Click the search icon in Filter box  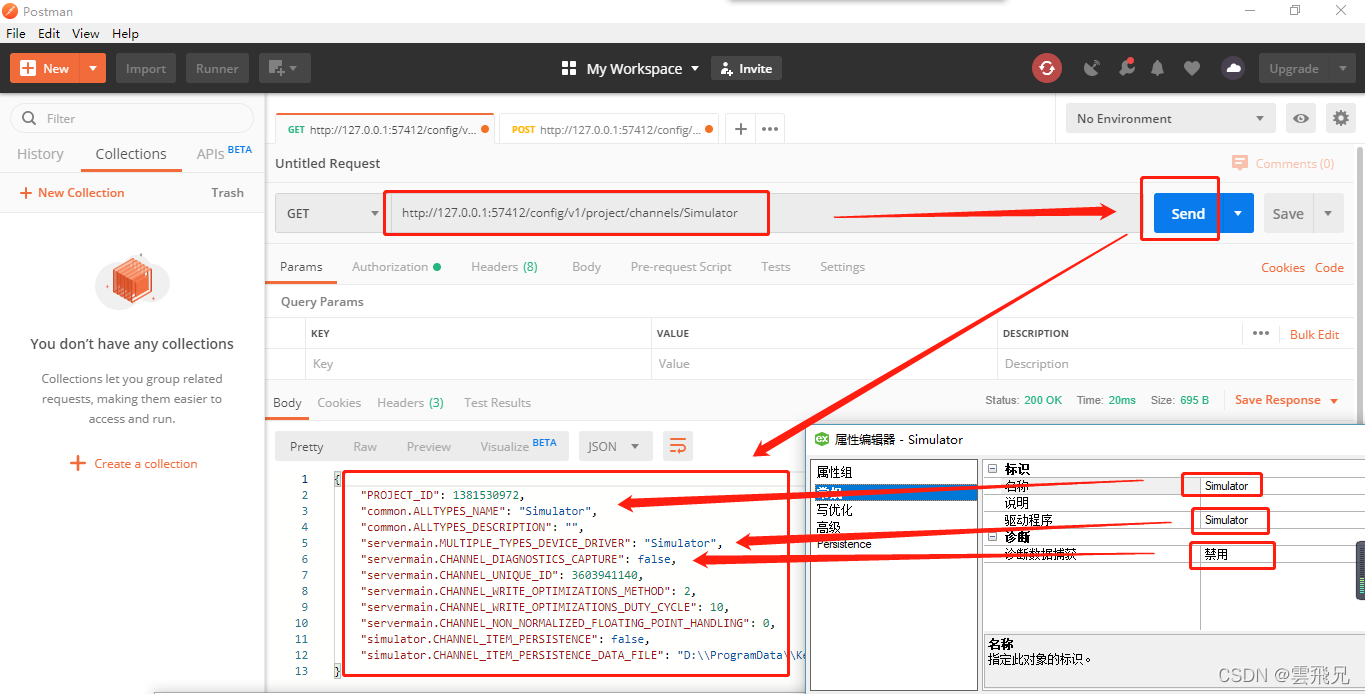coord(29,118)
